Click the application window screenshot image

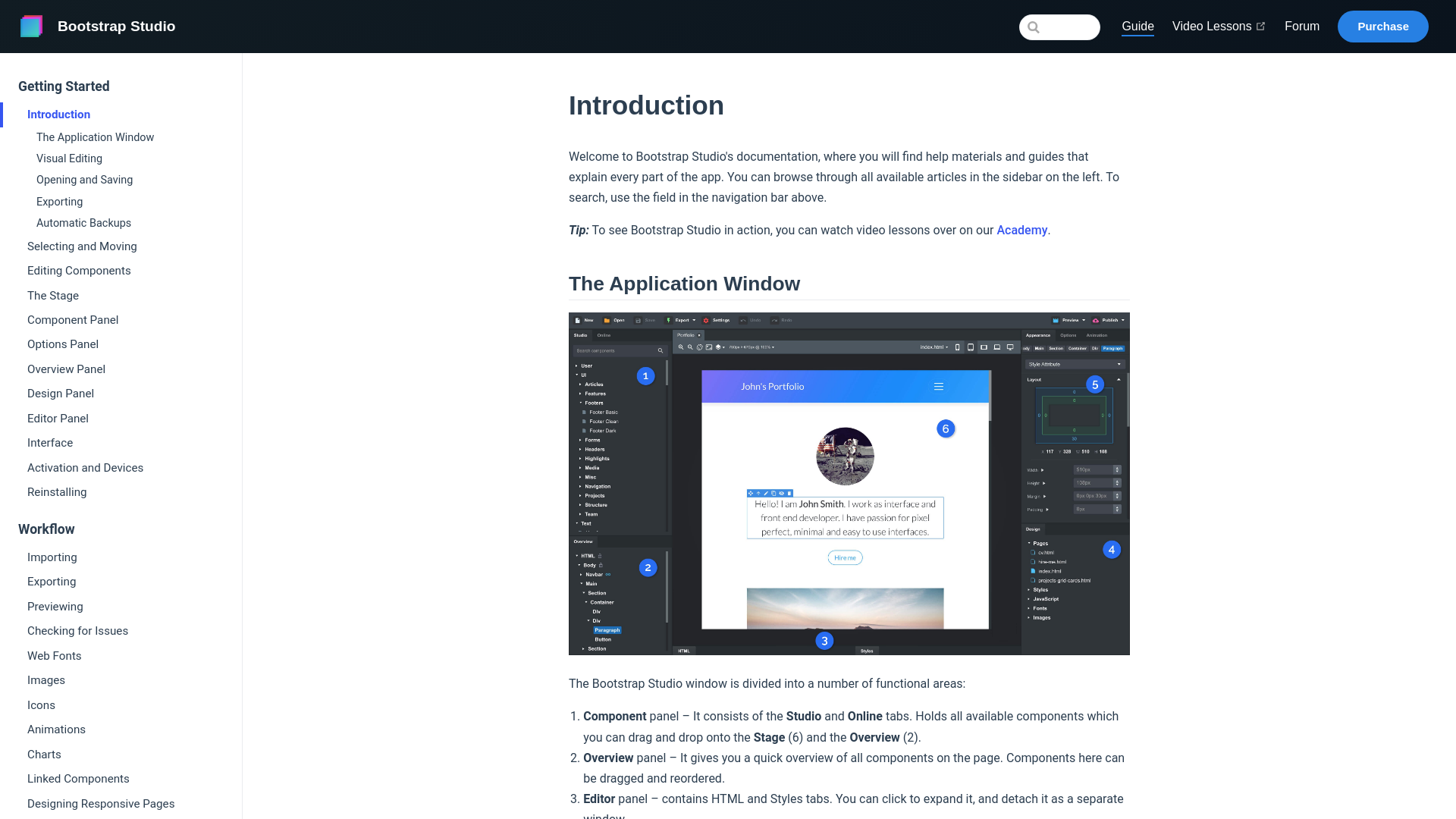click(x=849, y=484)
